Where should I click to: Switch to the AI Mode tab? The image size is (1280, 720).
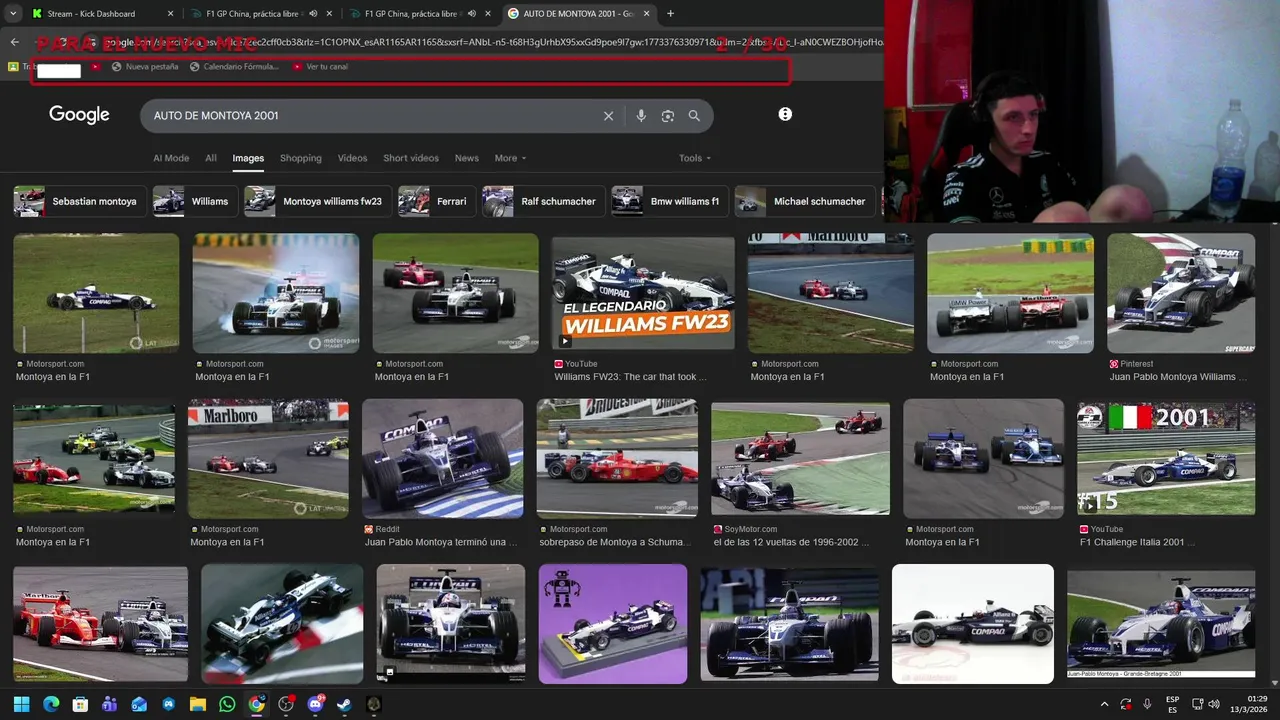[171, 158]
